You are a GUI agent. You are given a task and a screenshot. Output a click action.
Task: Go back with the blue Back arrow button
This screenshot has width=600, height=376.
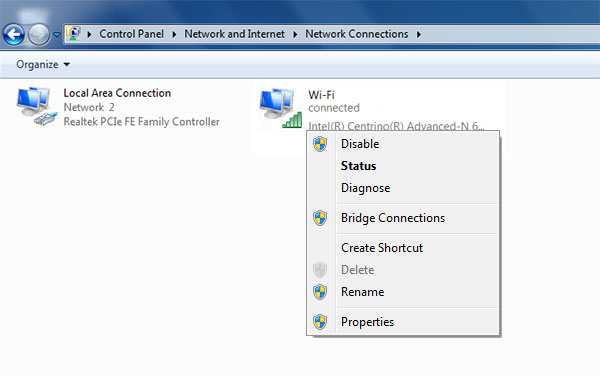tap(14, 35)
